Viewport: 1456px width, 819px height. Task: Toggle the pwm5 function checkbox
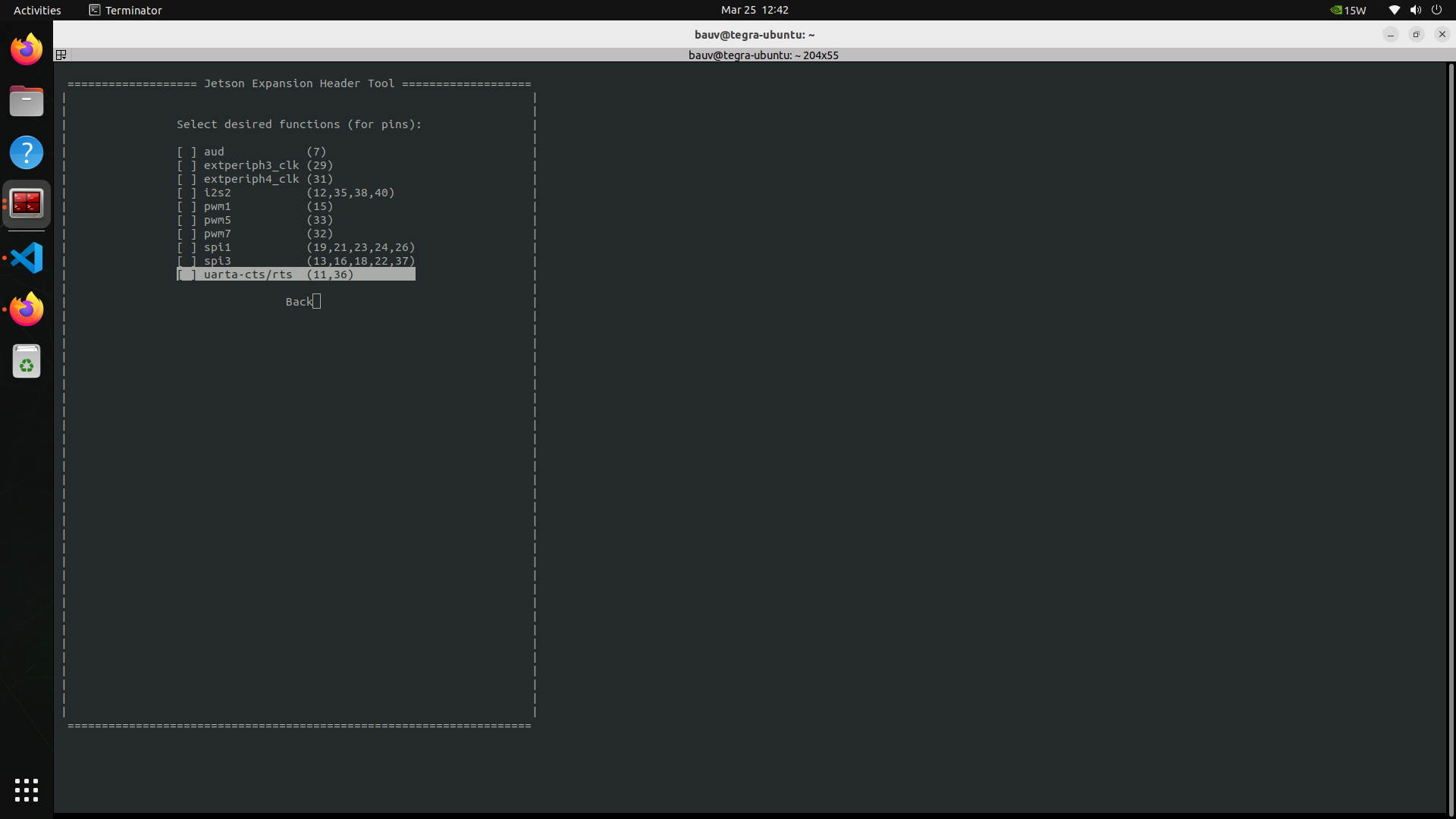pyautogui.click(x=187, y=220)
